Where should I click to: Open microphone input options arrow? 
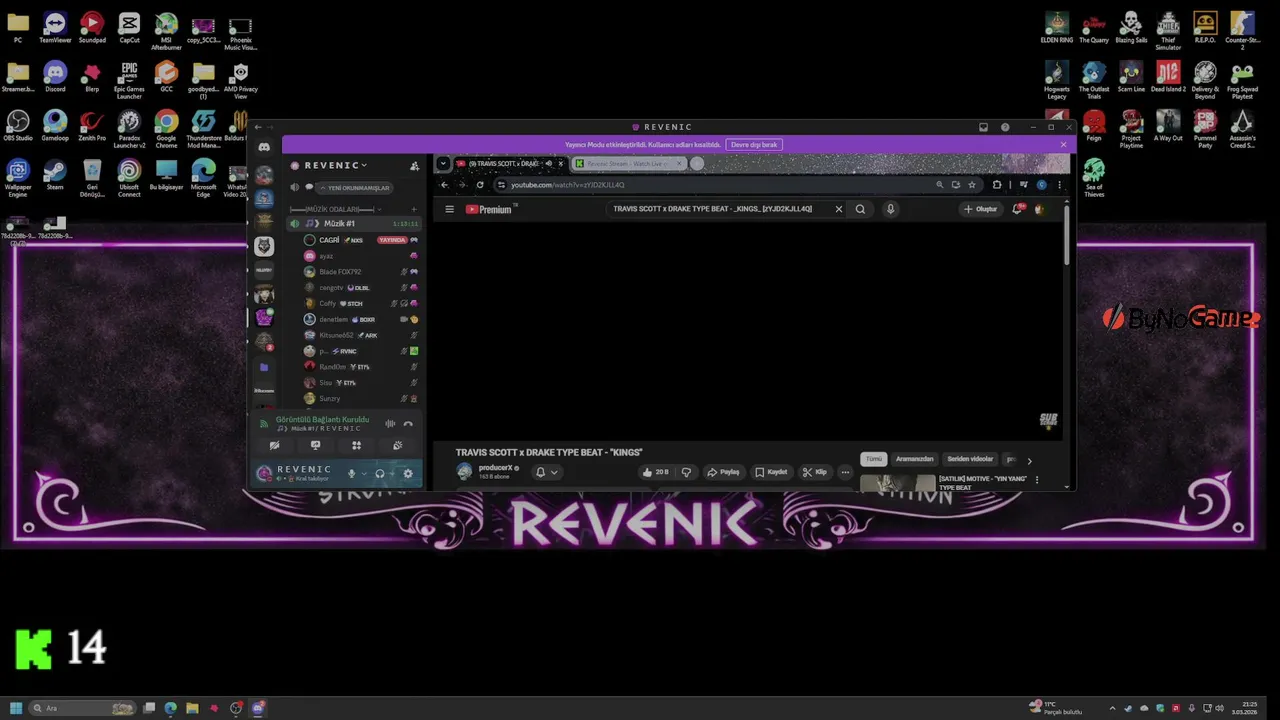click(364, 473)
